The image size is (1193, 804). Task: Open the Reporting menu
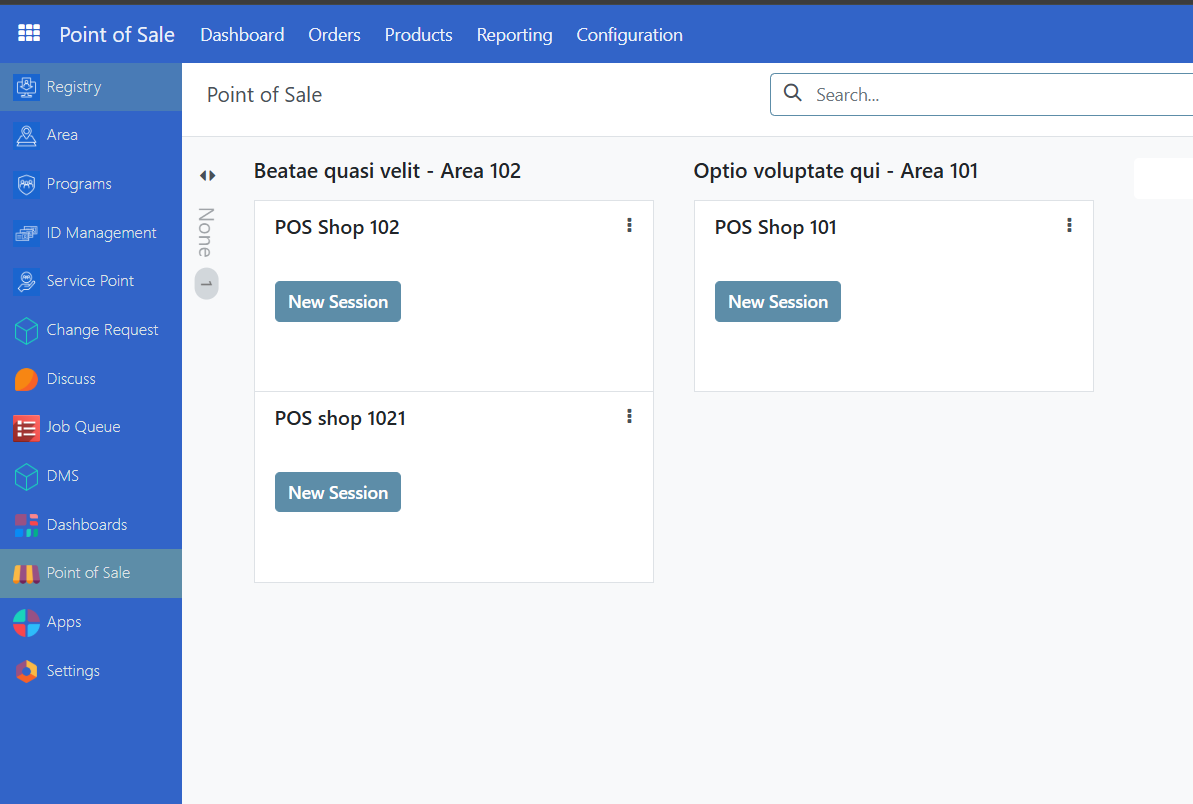pos(514,35)
